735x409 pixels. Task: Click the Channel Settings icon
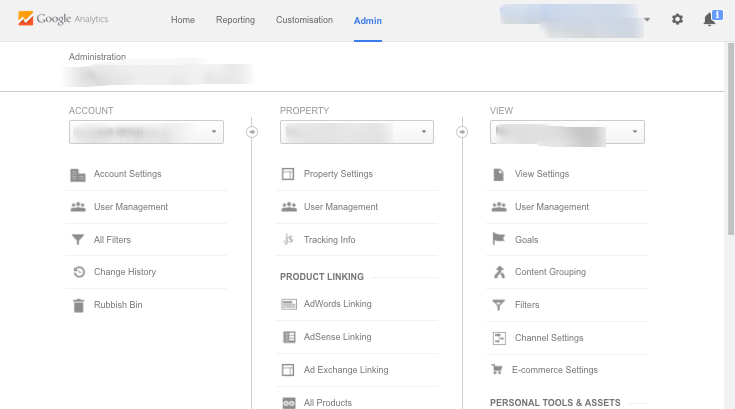499,338
